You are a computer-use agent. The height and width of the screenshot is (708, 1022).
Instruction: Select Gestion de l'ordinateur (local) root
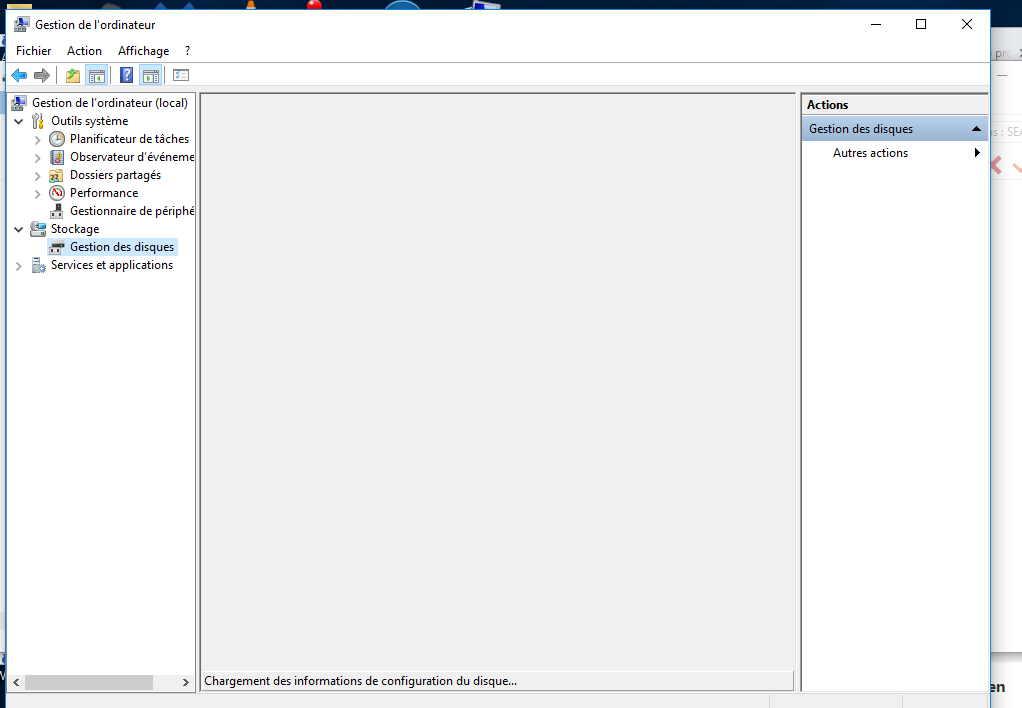(x=110, y=103)
